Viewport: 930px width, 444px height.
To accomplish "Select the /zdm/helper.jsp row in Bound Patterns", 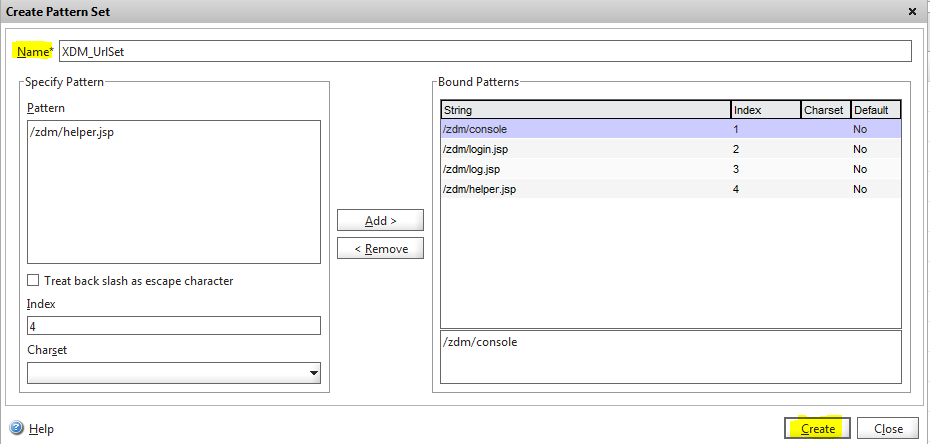I will pyautogui.click(x=585, y=189).
